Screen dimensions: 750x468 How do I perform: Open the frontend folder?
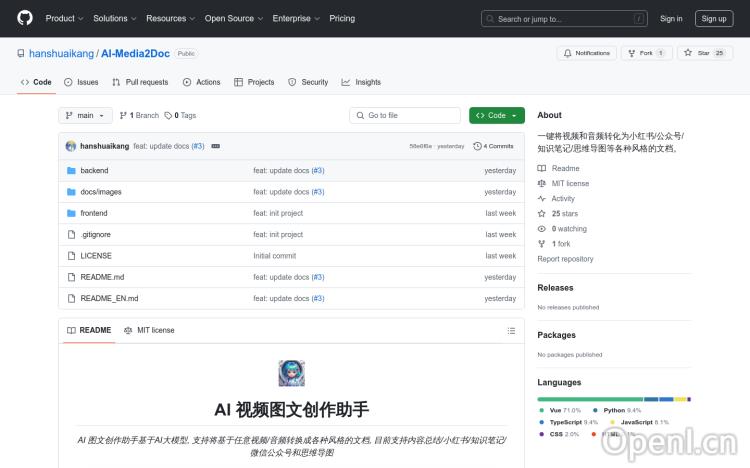pos(94,213)
